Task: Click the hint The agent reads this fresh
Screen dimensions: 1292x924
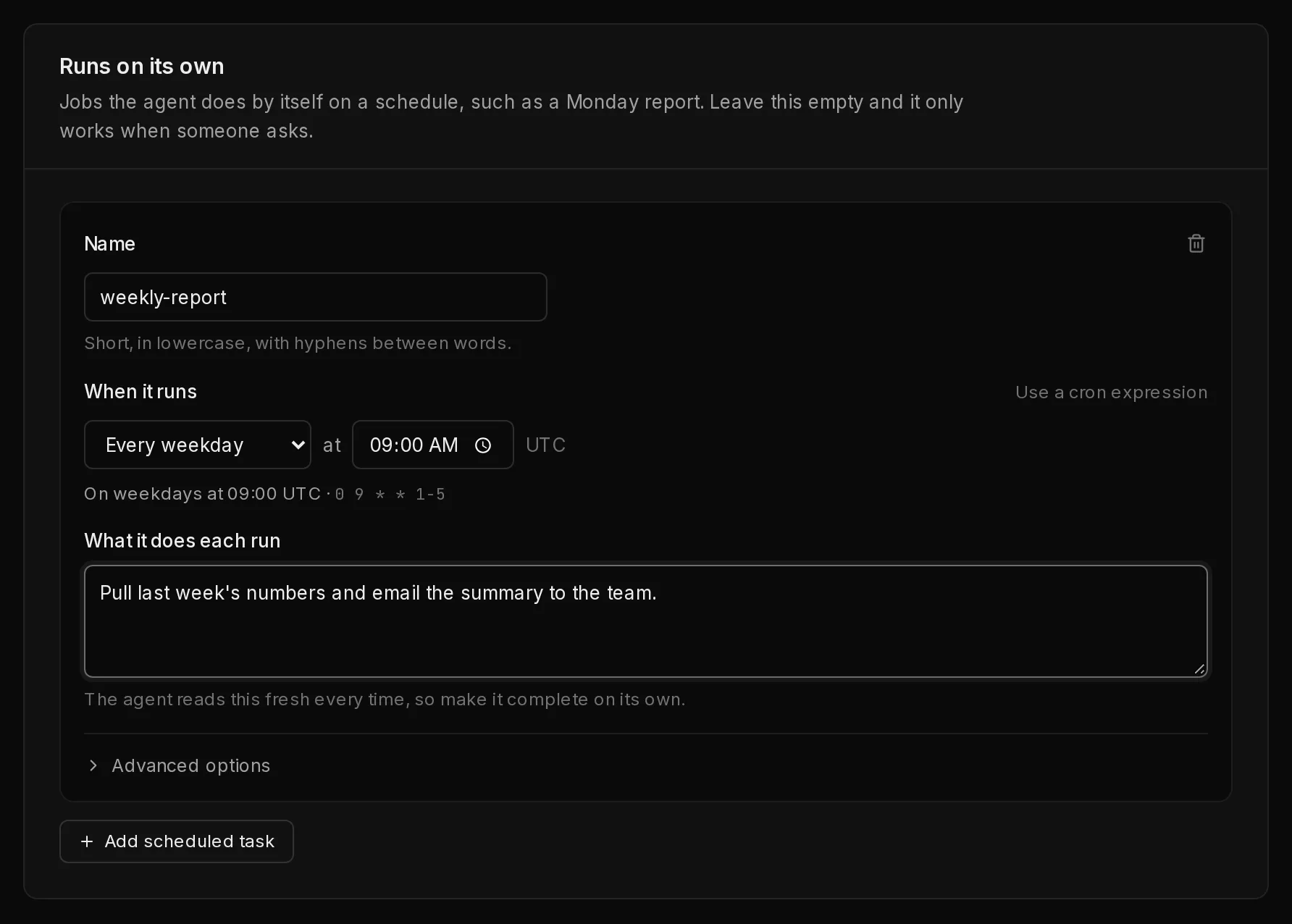Action: pyautogui.click(x=385, y=700)
